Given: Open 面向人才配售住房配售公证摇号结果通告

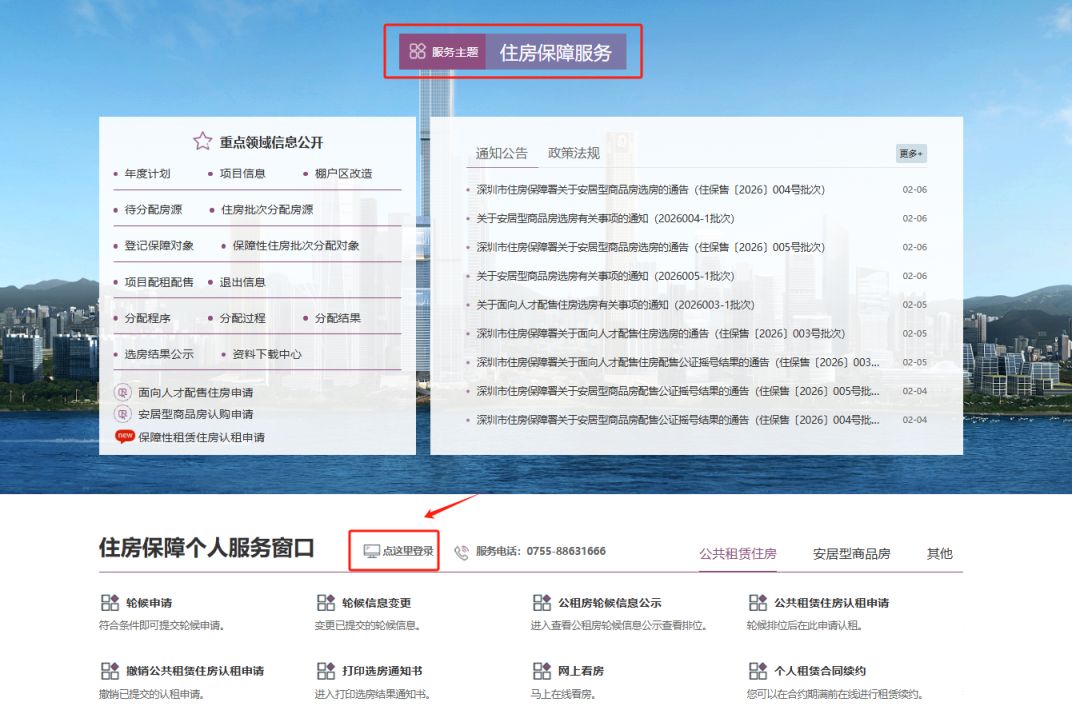Looking at the screenshot, I should 678,362.
